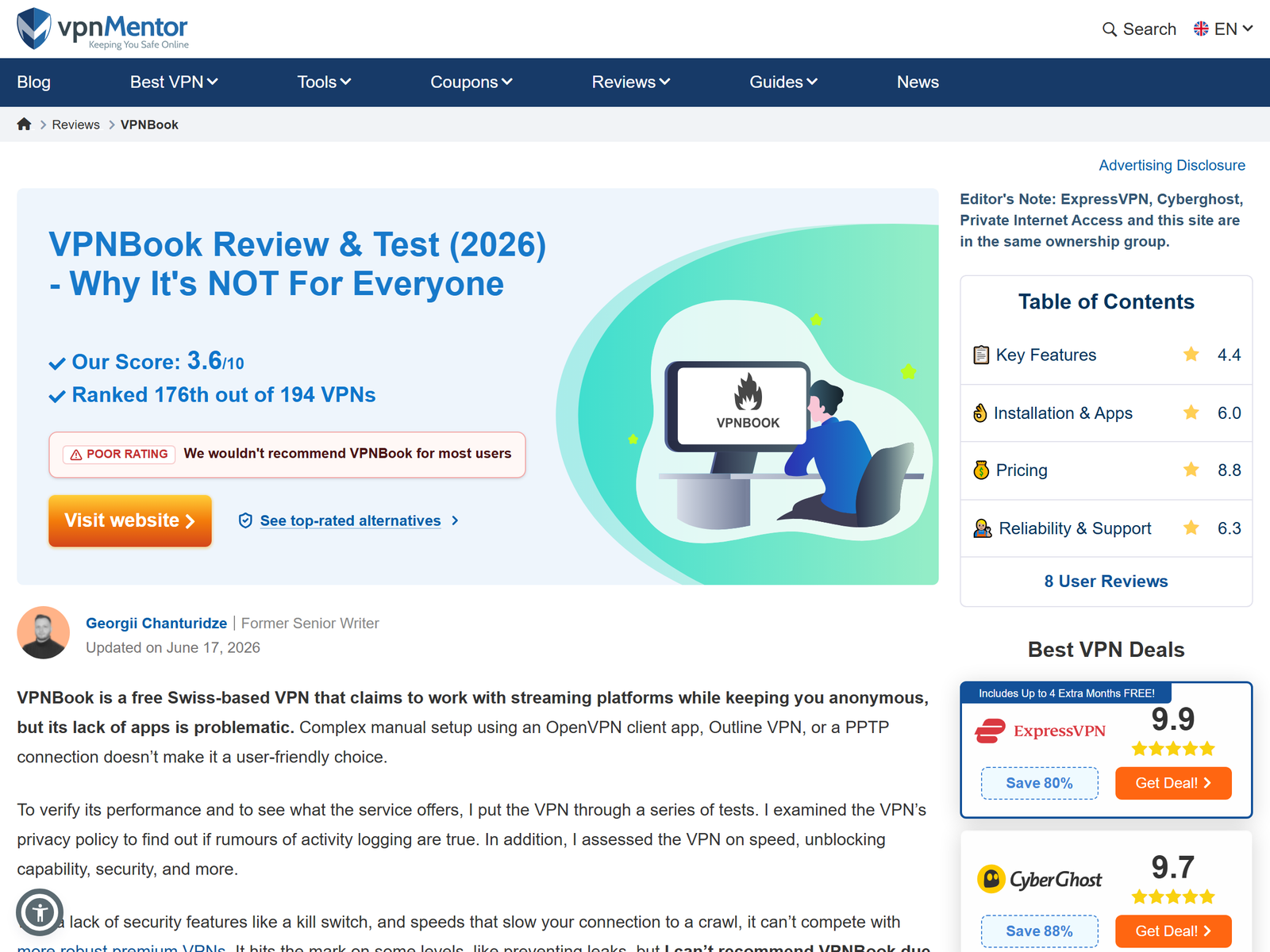1270x952 pixels.
Task: Click the ExpressVPN 9.9 score
Action: (x=1173, y=719)
